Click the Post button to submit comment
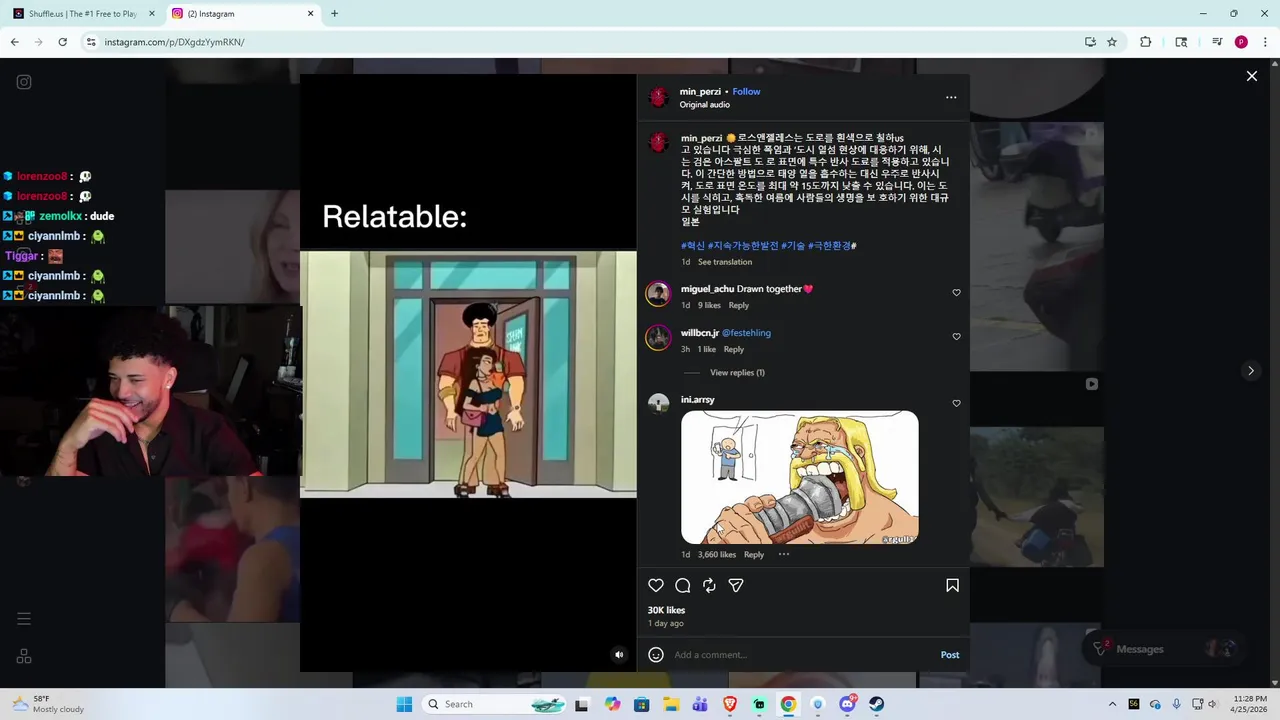The height and width of the screenshot is (720, 1280). (x=950, y=655)
